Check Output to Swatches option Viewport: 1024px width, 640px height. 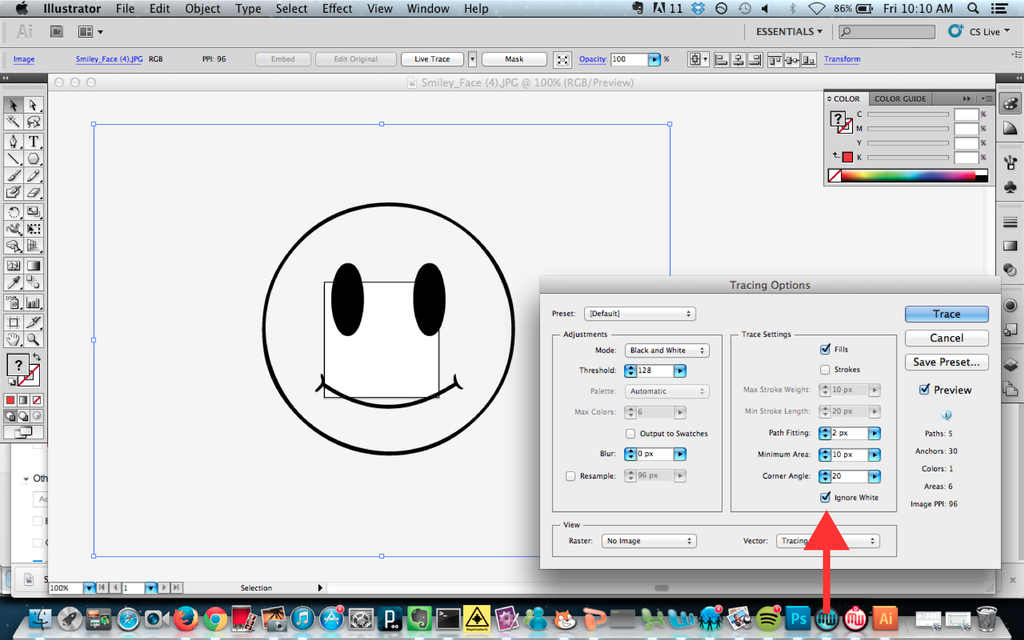tap(630, 433)
